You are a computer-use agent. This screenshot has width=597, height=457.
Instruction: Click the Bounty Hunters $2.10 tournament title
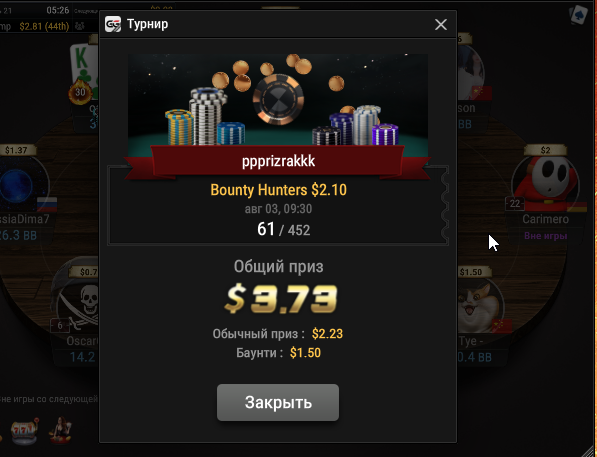click(x=279, y=190)
